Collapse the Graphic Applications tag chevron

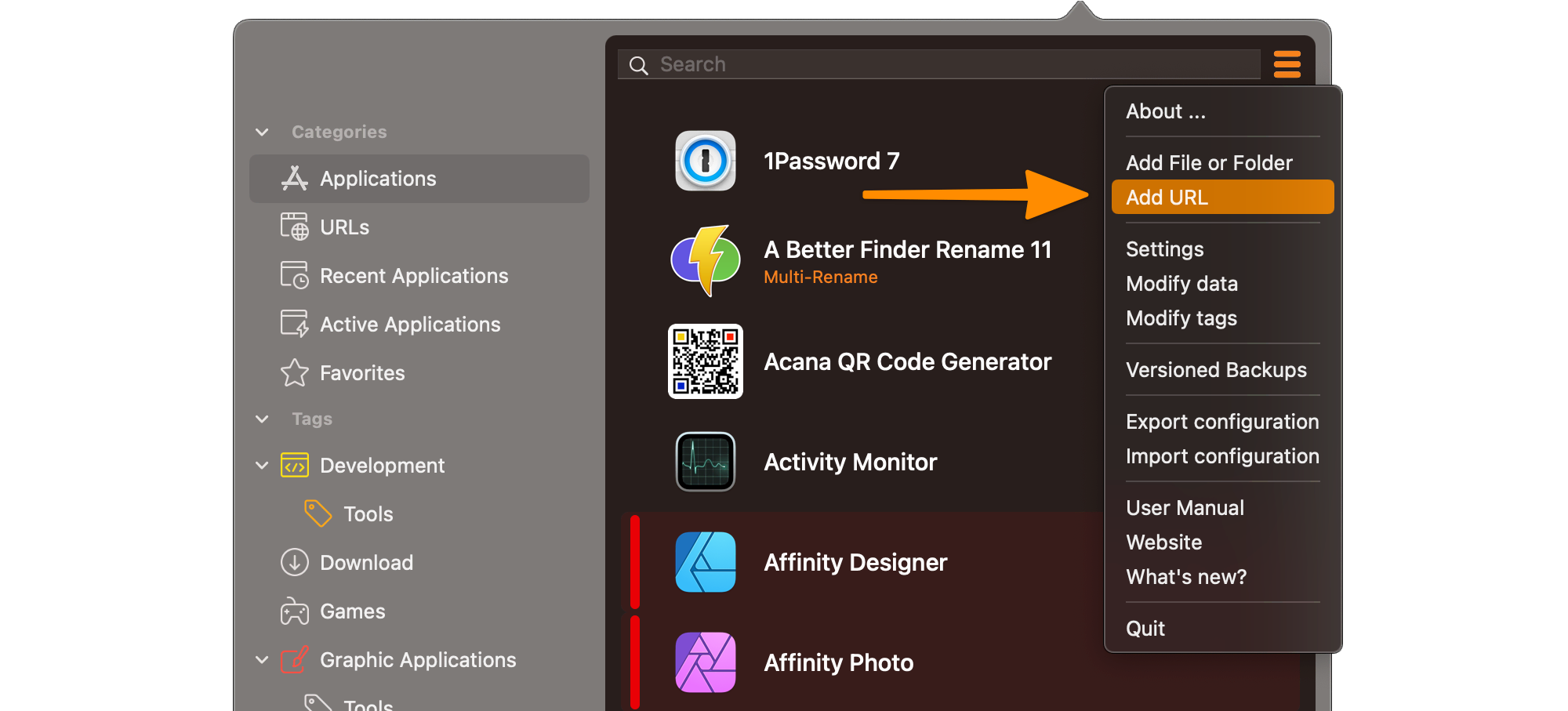(263, 660)
